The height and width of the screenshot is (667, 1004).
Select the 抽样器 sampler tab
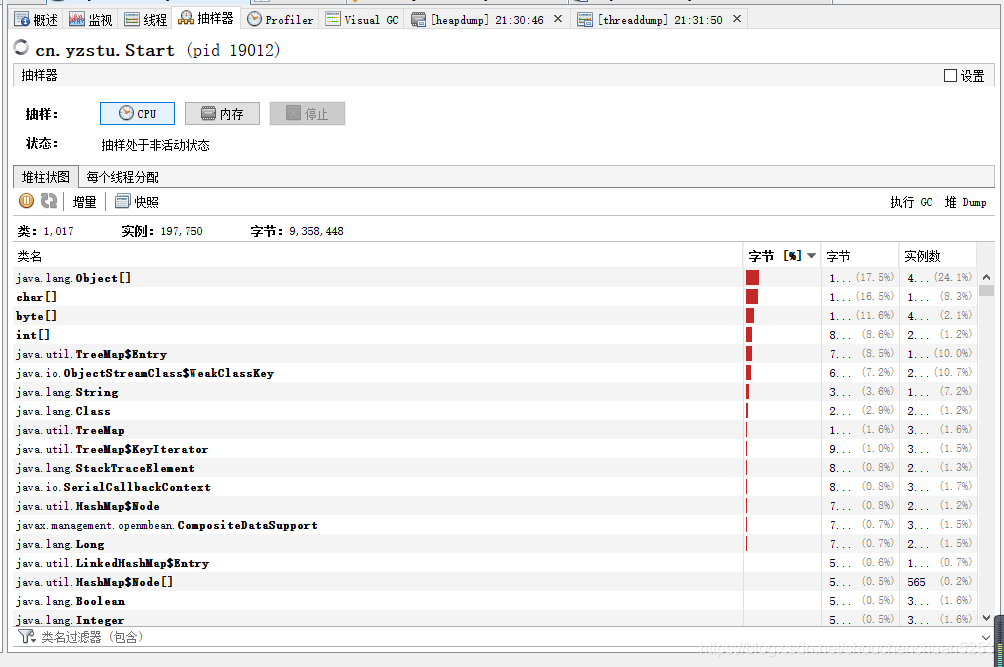click(206, 19)
